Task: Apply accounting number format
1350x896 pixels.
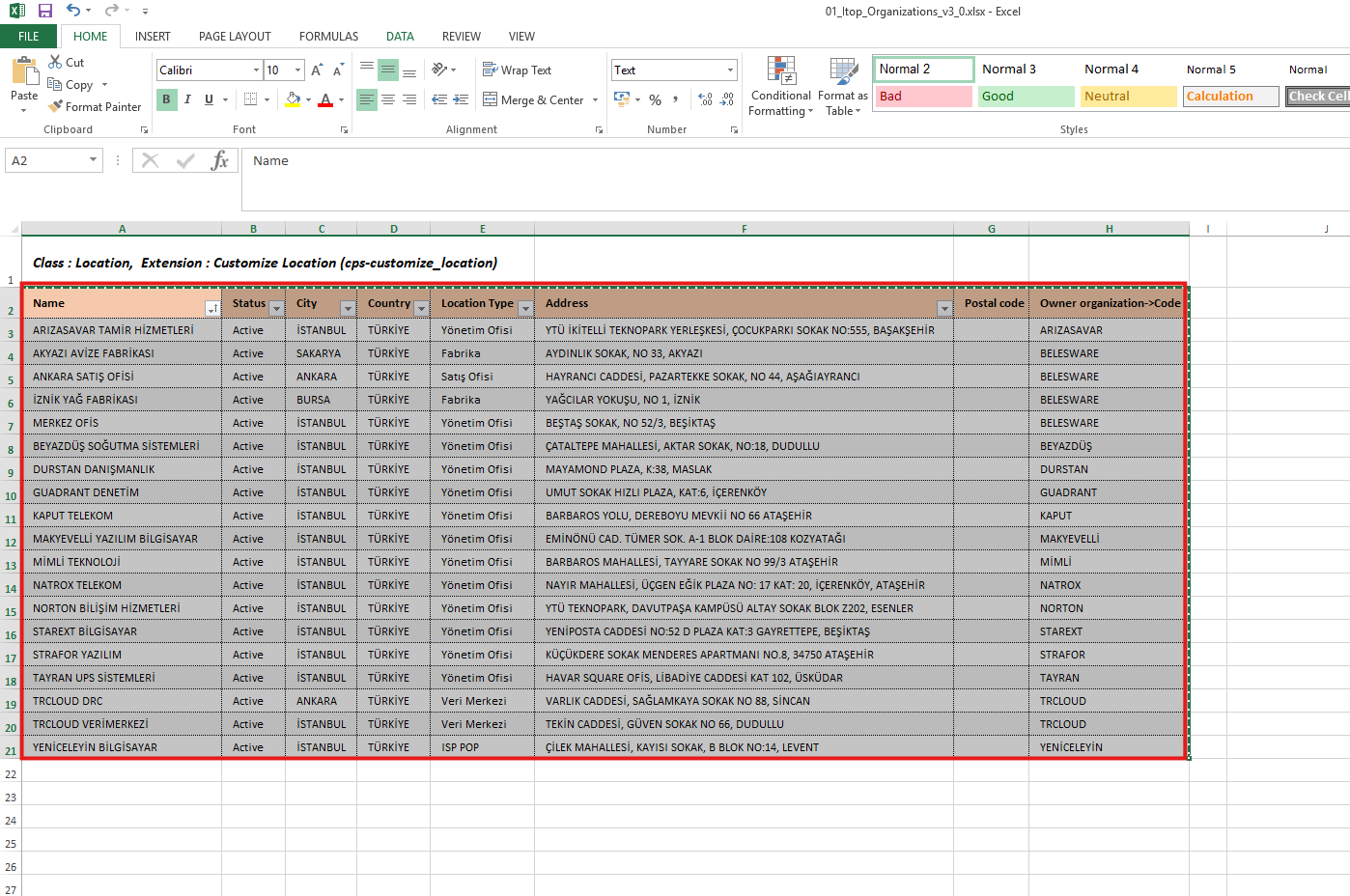Action: tap(622, 99)
